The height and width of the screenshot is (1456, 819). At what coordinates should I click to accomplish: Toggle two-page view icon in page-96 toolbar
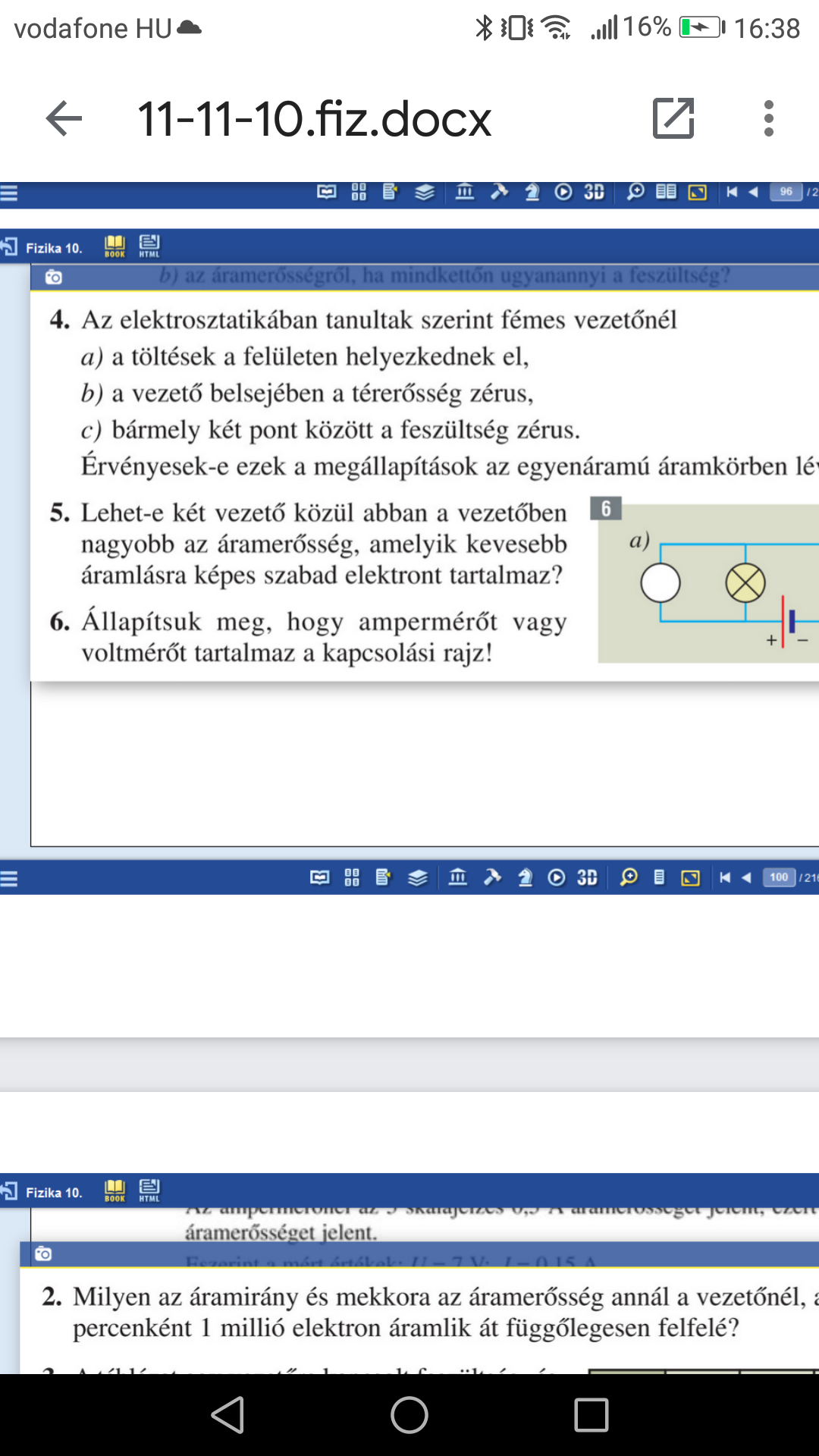pyautogui.click(x=666, y=192)
